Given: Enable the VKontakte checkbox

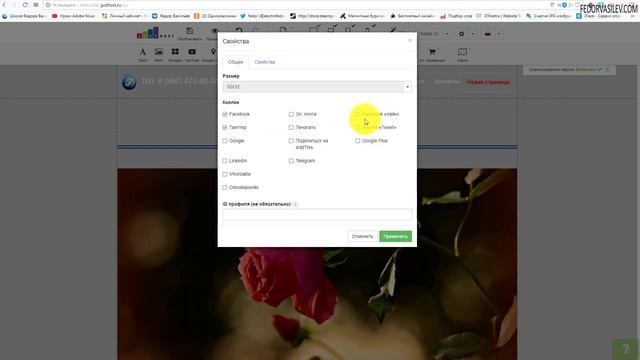Looking at the screenshot, I should tap(225, 174).
